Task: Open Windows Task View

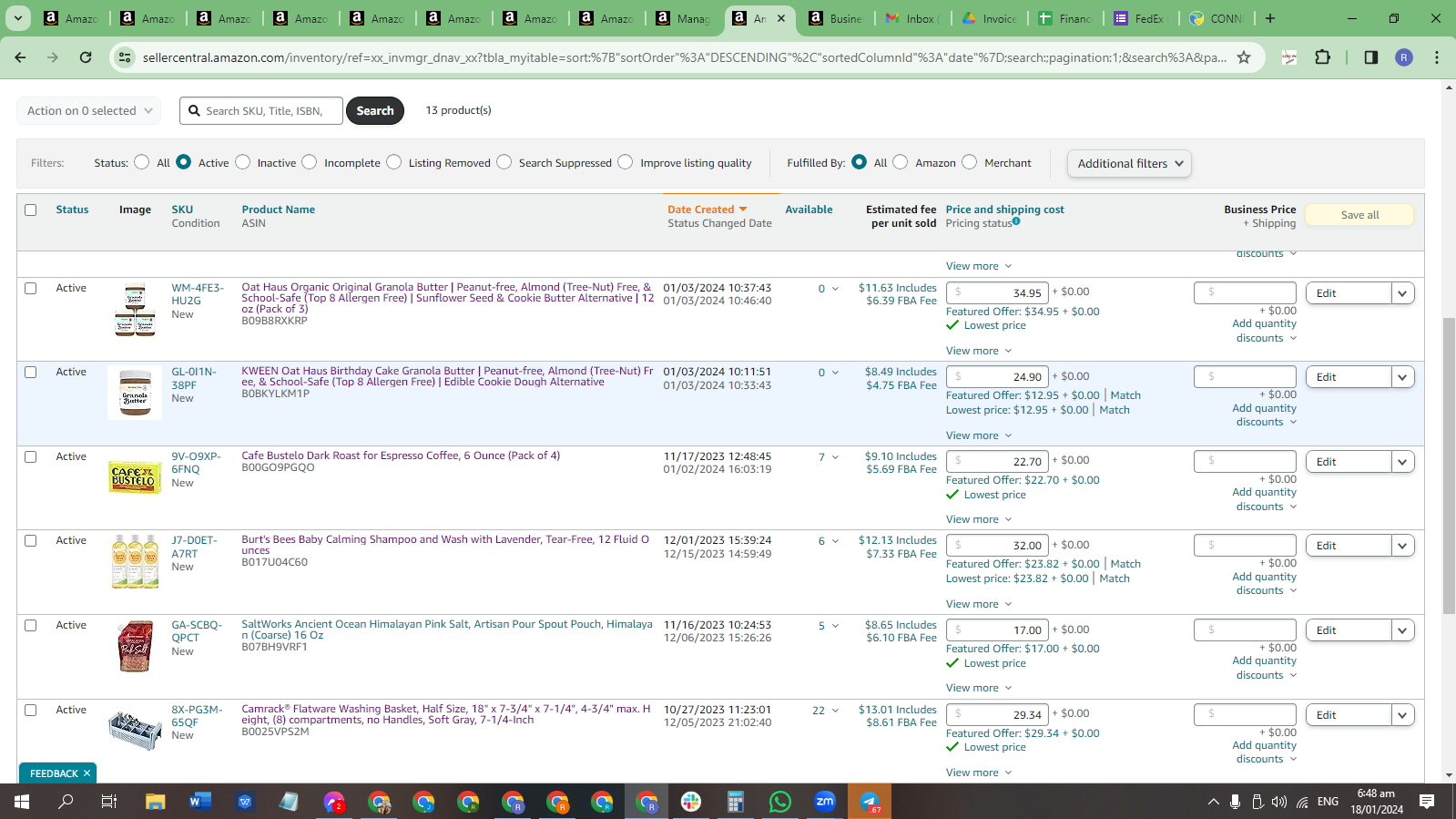Action: click(x=108, y=802)
